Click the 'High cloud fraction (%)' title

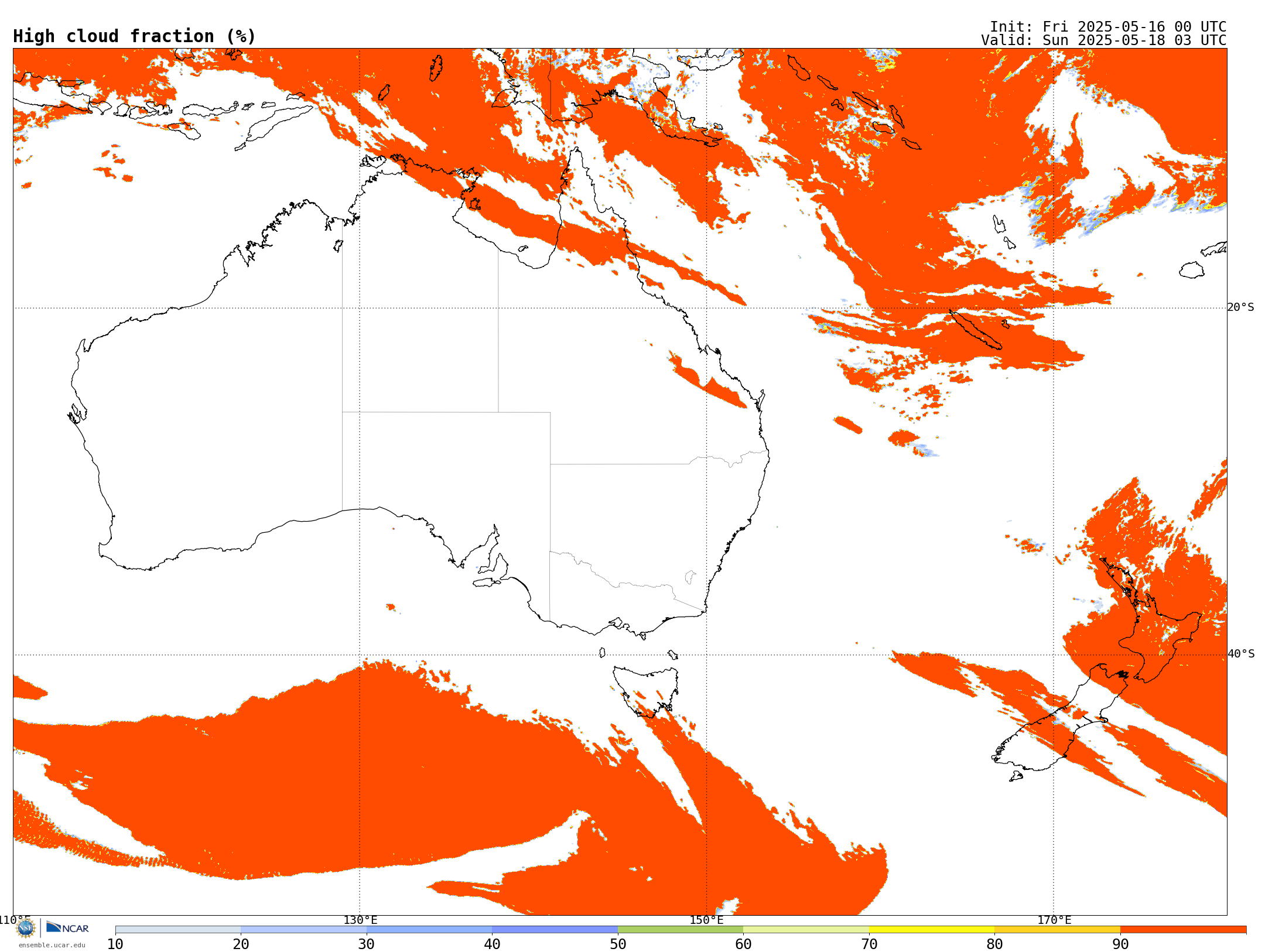click(135, 36)
